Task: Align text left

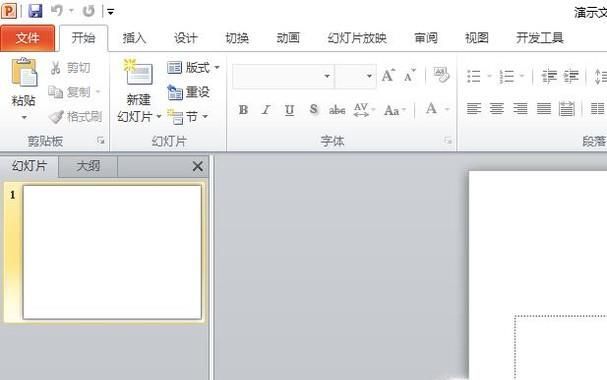Action: 474,109
